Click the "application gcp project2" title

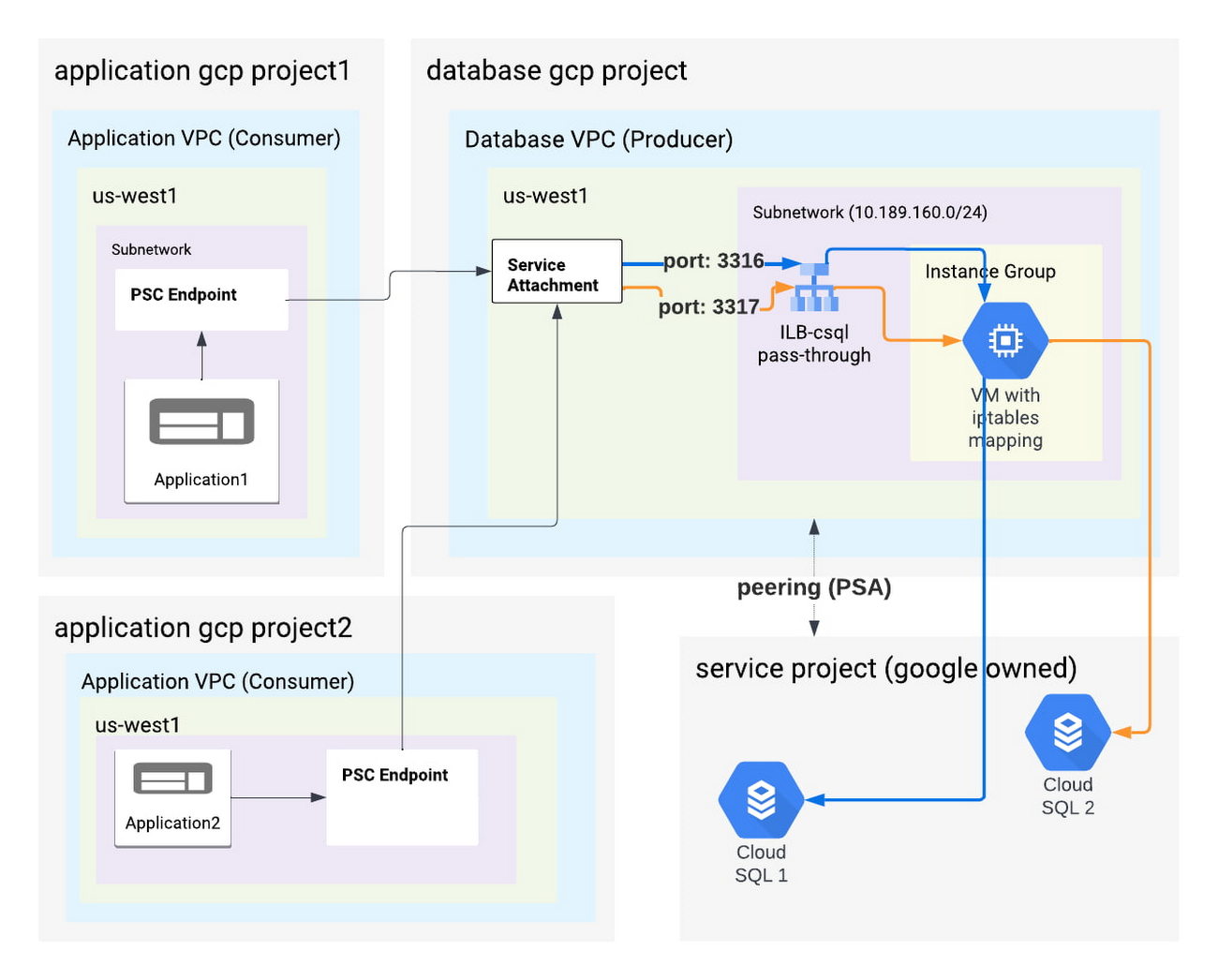203,628
